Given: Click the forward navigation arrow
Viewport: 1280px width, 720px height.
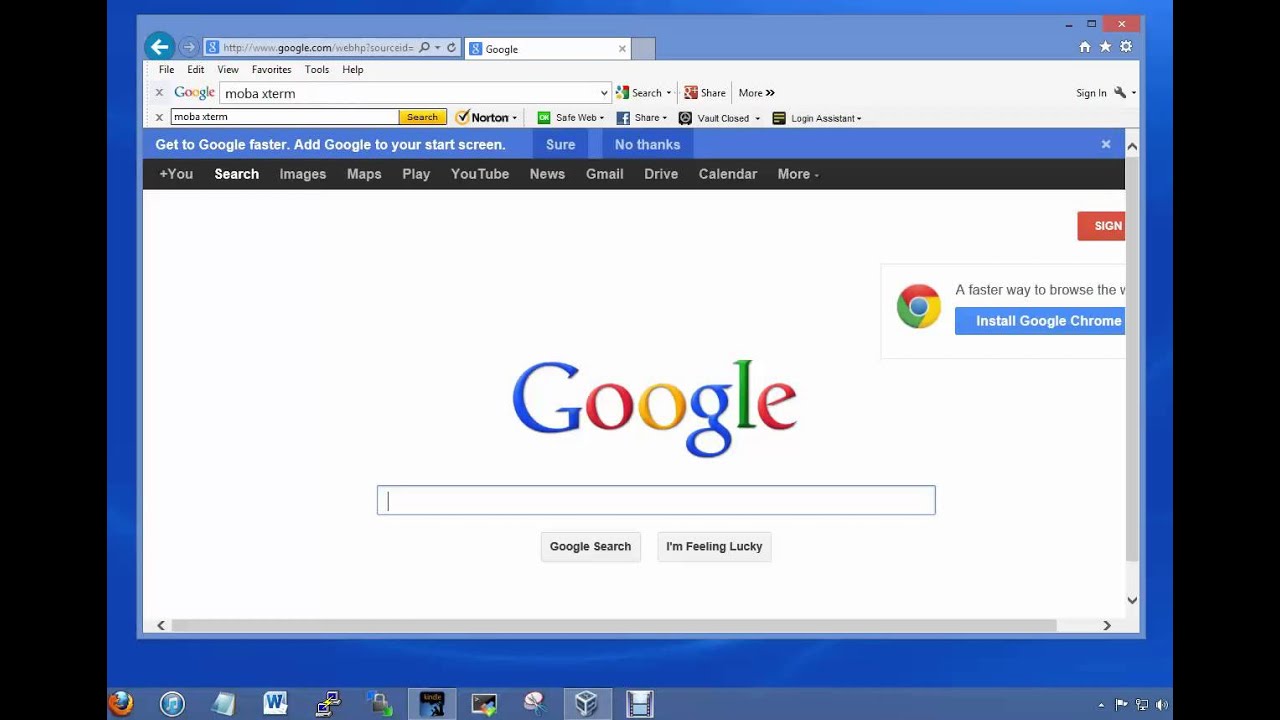Looking at the screenshot, I should pos(189,47).
